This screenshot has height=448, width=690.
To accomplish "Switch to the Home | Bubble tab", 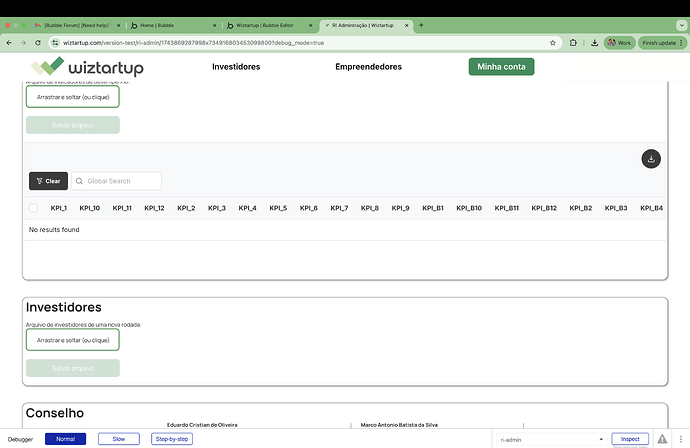I will 172,25.
